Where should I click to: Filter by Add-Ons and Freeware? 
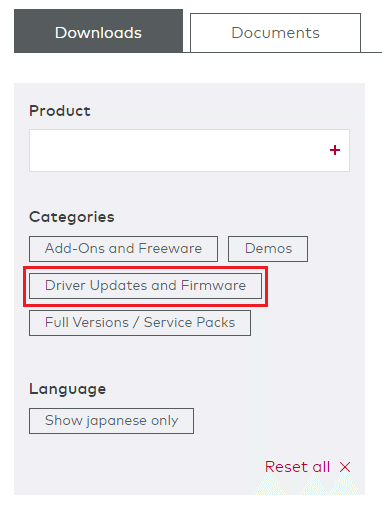[123, 249]
